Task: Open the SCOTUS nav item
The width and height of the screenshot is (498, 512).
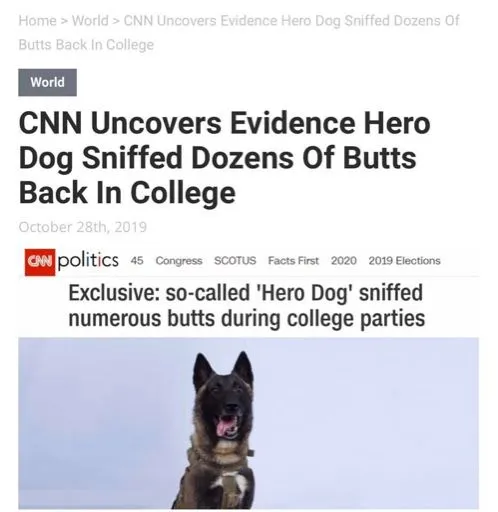Action: (235, 260)
